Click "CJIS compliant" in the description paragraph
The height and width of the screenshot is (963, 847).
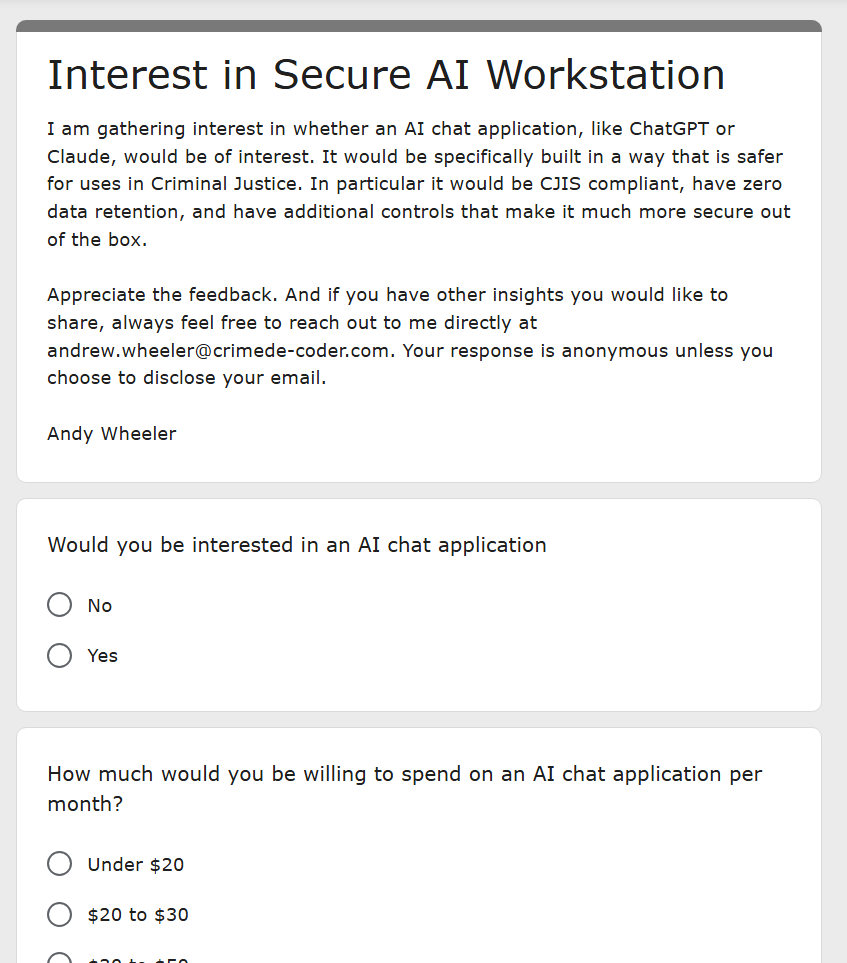pos(611,184)
